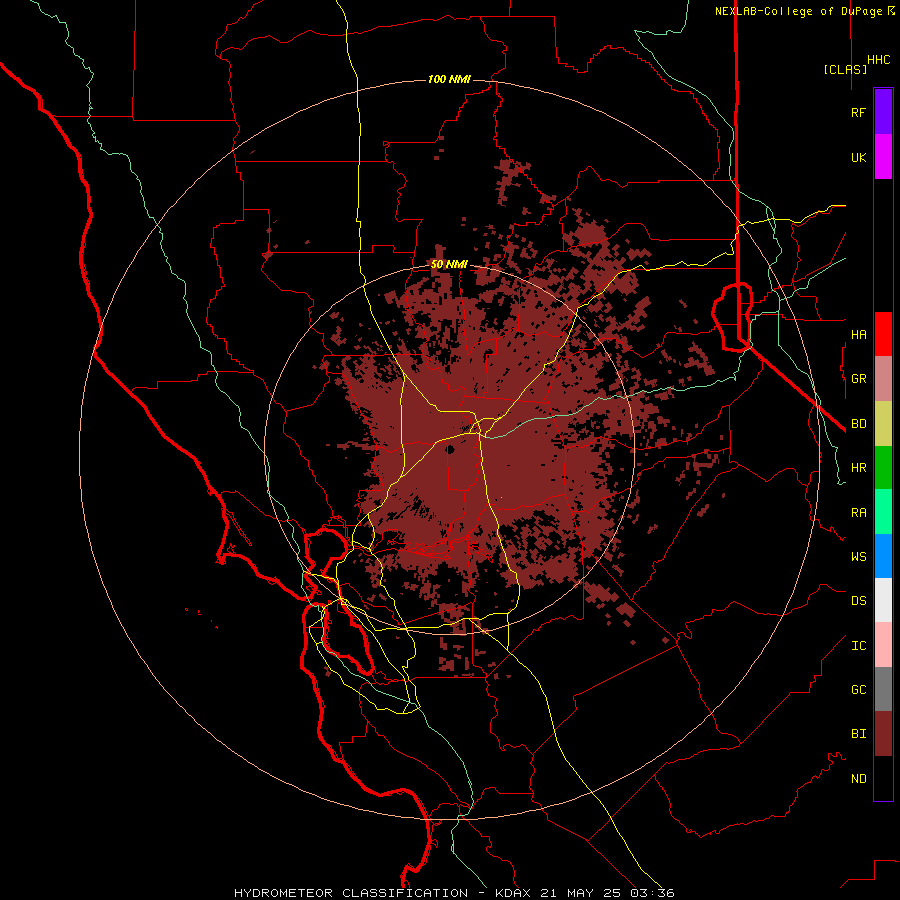Click the BD legend label
The image size is (900, 900).
click(858, 424)
